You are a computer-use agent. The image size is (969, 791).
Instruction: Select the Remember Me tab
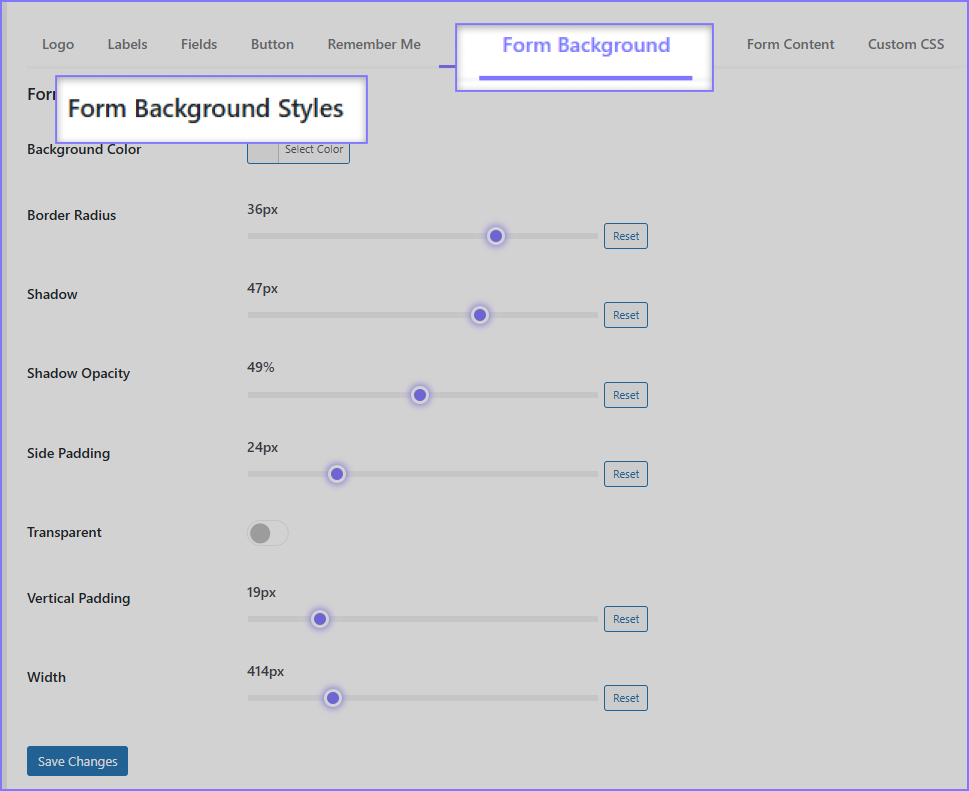(374, 44)
